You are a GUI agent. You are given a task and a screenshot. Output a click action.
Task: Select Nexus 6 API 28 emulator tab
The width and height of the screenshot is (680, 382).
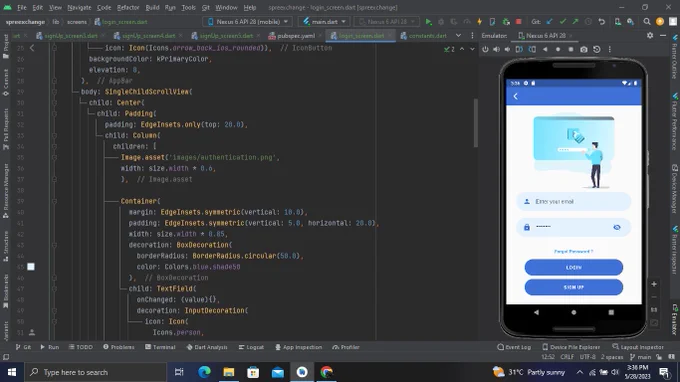click(546, 36)
